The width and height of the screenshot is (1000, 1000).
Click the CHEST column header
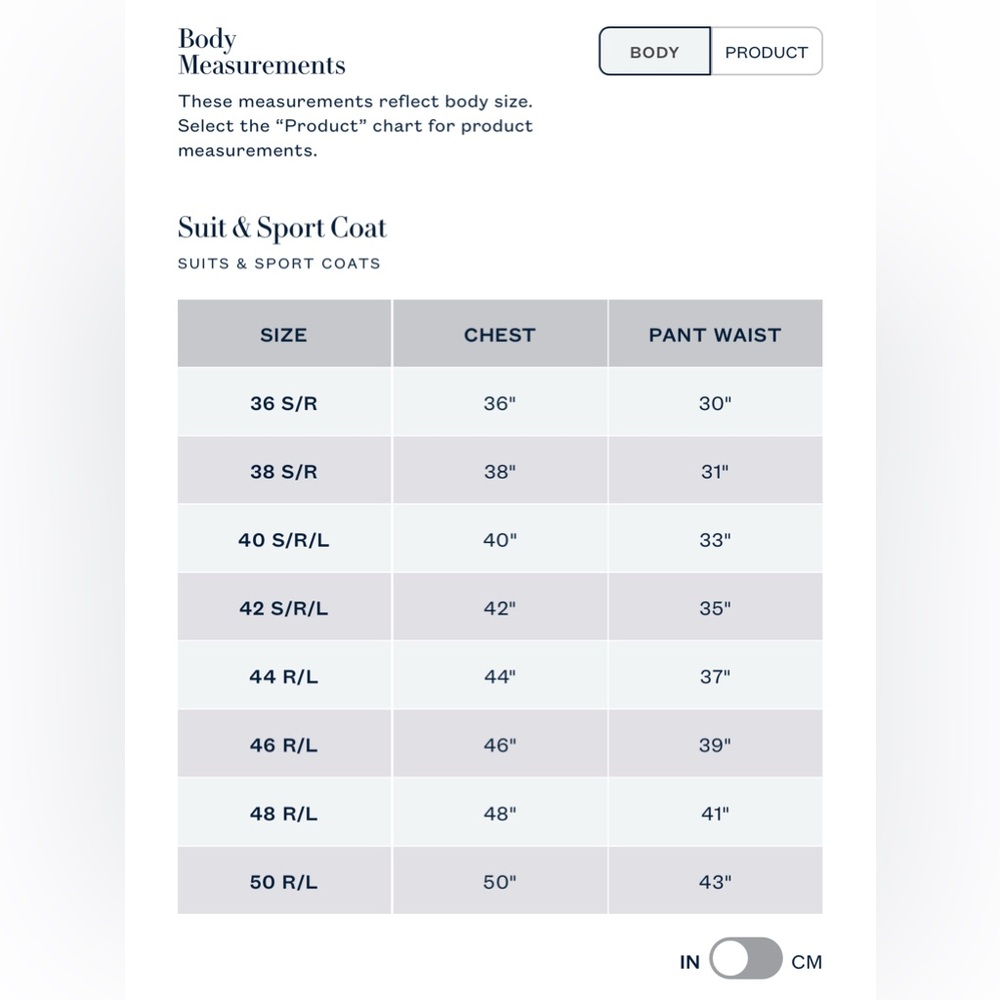499,334
